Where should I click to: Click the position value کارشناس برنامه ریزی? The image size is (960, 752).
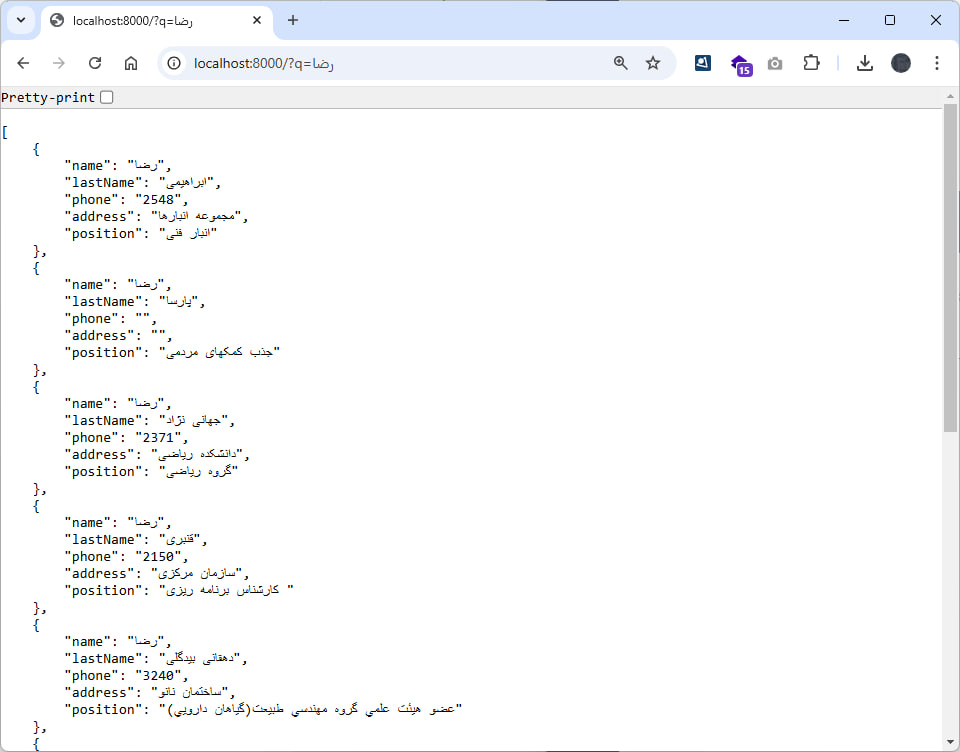tap(222, 590)
